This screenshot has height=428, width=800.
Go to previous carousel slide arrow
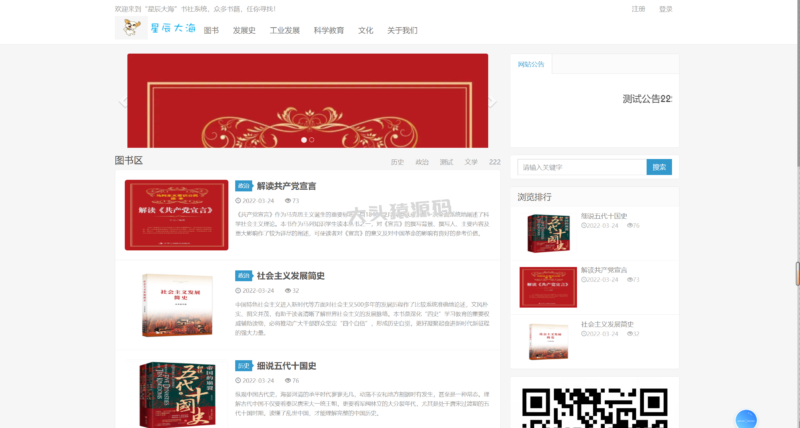123,101
